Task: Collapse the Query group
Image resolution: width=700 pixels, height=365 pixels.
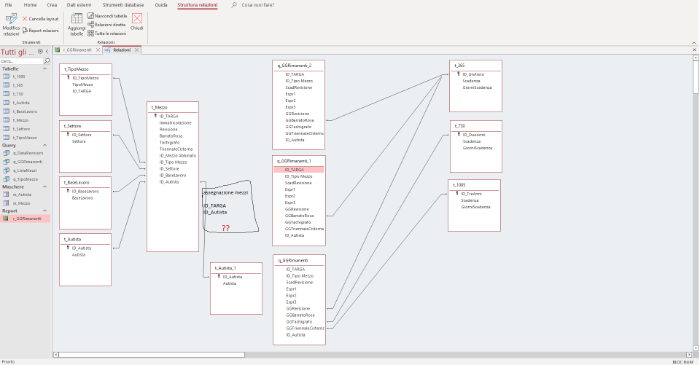Action: point(45,145)
